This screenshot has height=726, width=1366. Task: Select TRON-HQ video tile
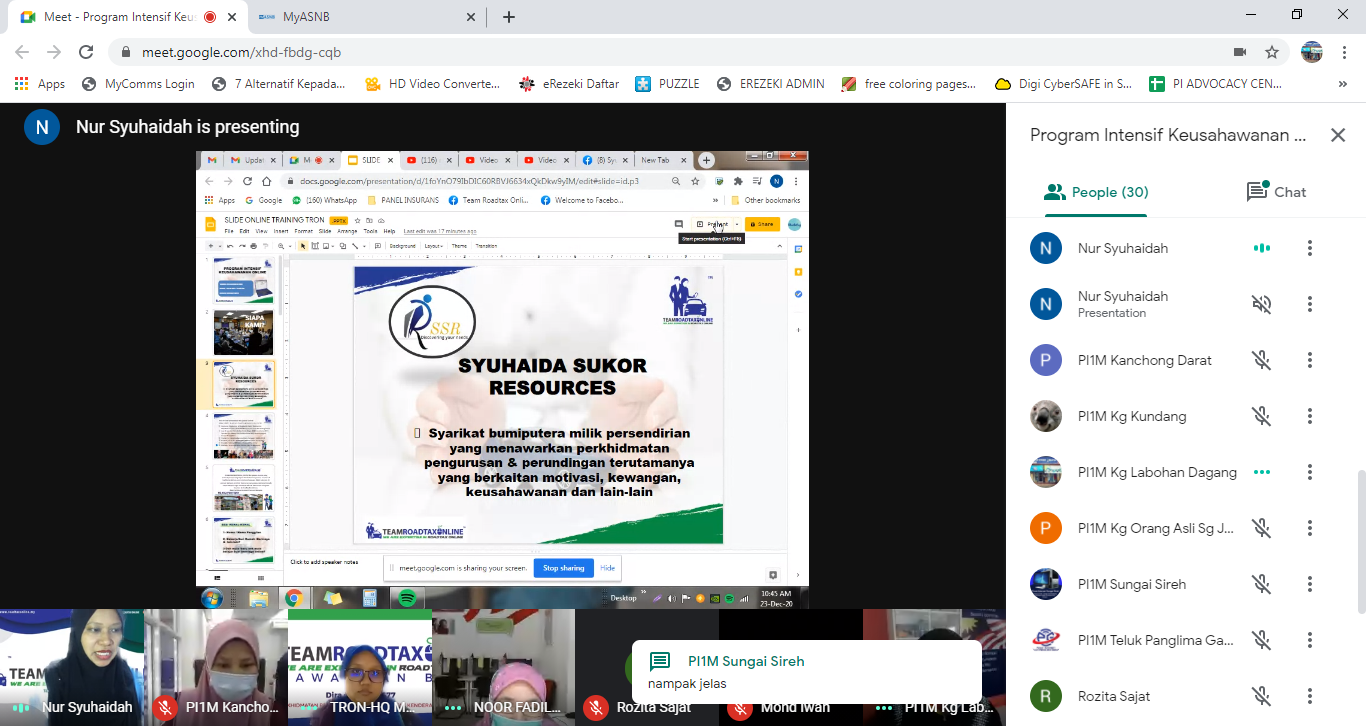click(360, 667)
